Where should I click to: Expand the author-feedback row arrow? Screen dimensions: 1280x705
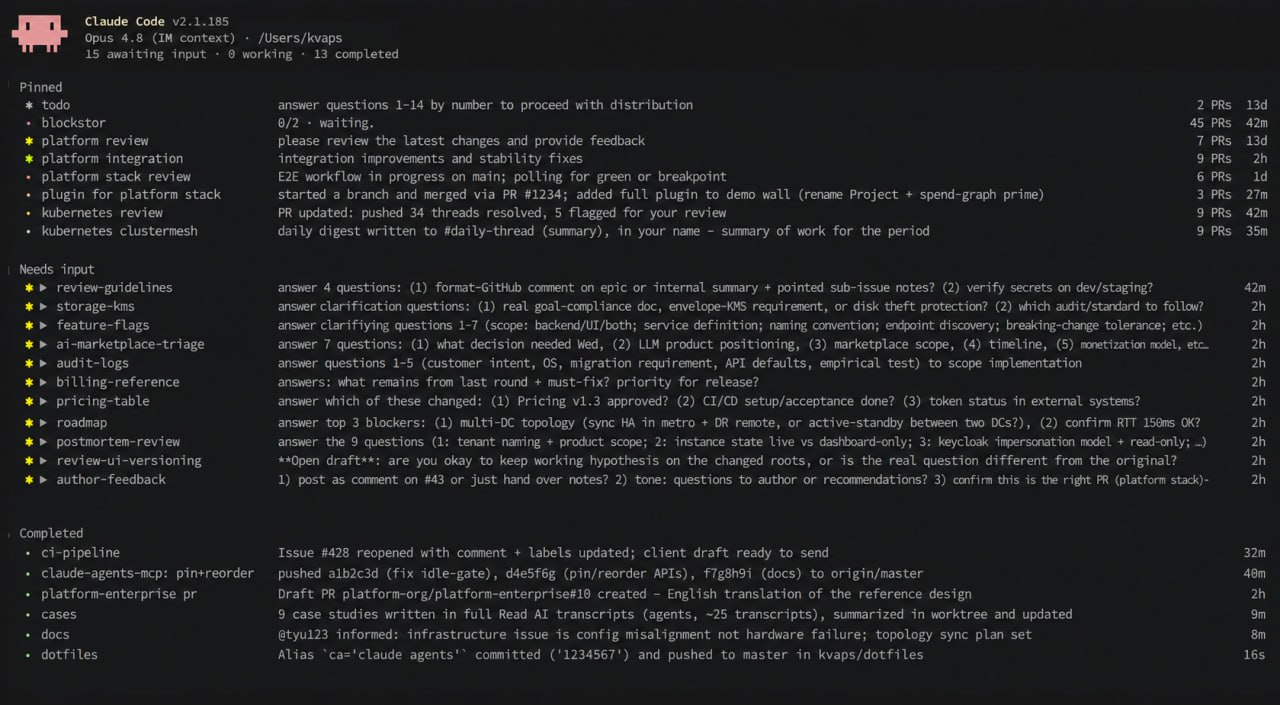coord(43,480)
